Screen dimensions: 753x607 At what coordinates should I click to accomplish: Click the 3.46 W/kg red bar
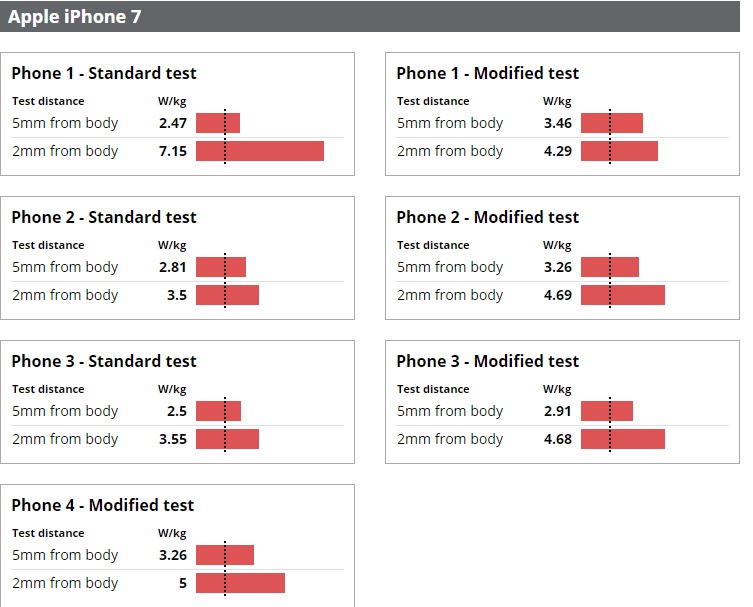point(612,123)
